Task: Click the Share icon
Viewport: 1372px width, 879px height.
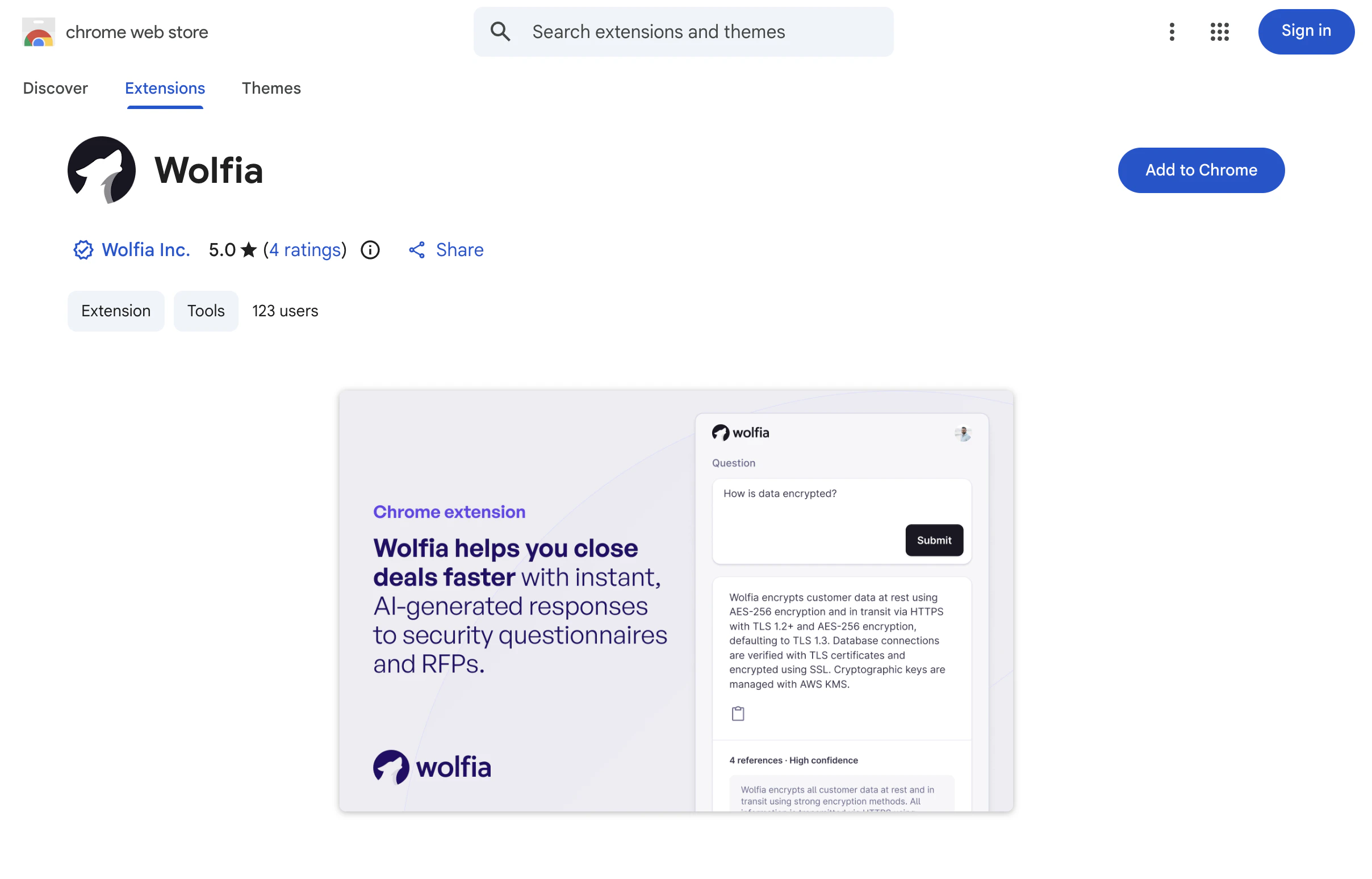Action: [416, 249]
